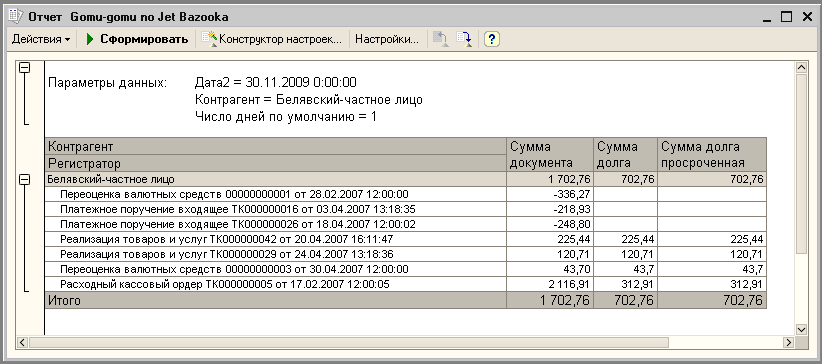Click vertical scrollbar up arrow
The width and height of the screenshot is (822, 364).
[x=801, y=68]
